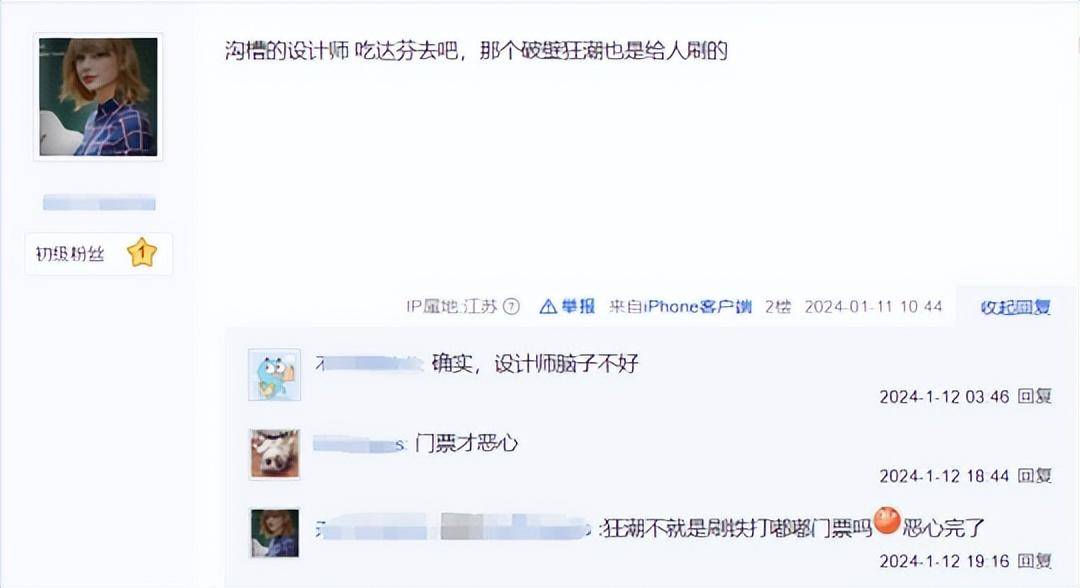1080x588 pixels.
Task: Click the 2楼 floor number label
Action: pyautogui.click(x=778, y=306)
